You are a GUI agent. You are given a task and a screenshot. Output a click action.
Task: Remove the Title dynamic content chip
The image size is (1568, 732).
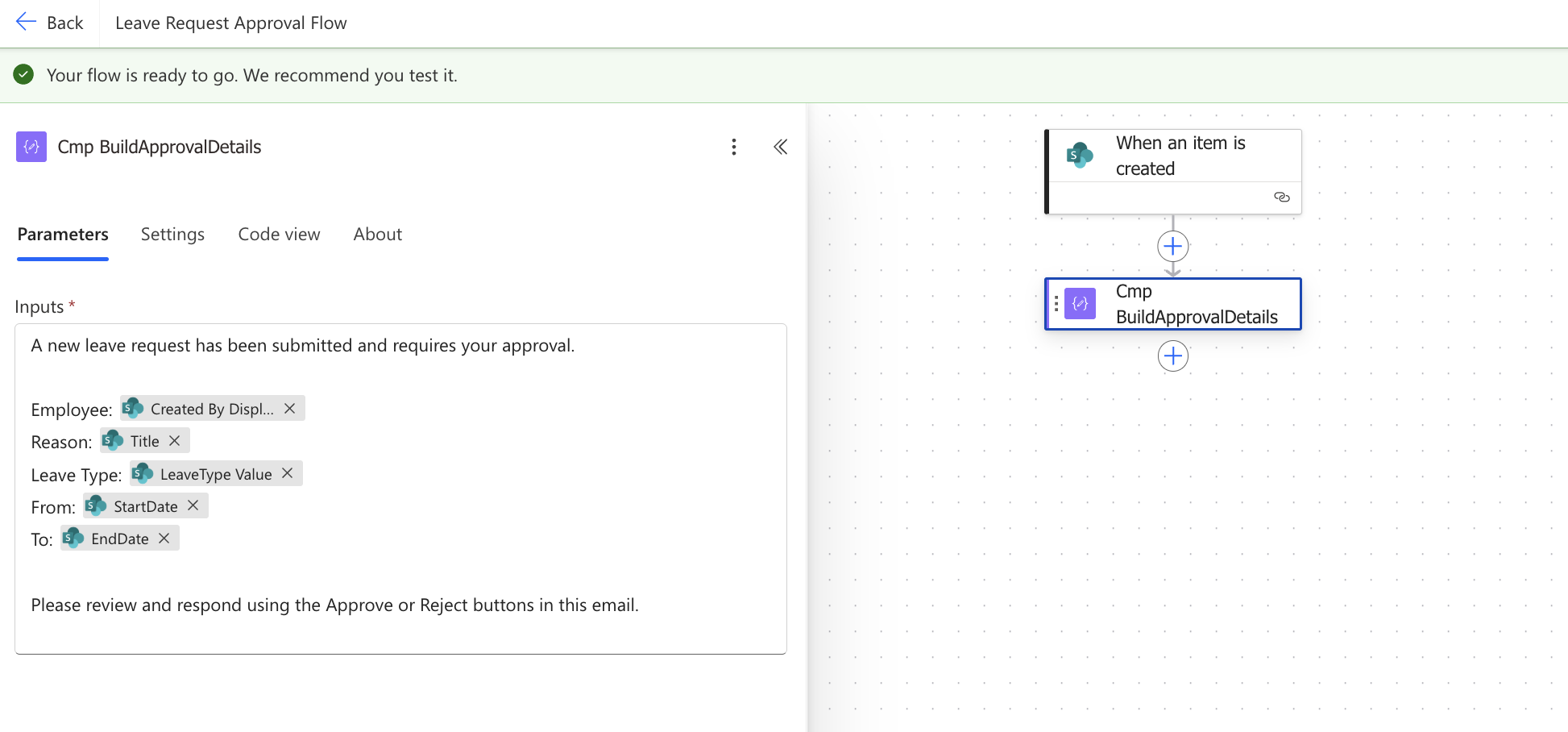click(x=175, y=440)
